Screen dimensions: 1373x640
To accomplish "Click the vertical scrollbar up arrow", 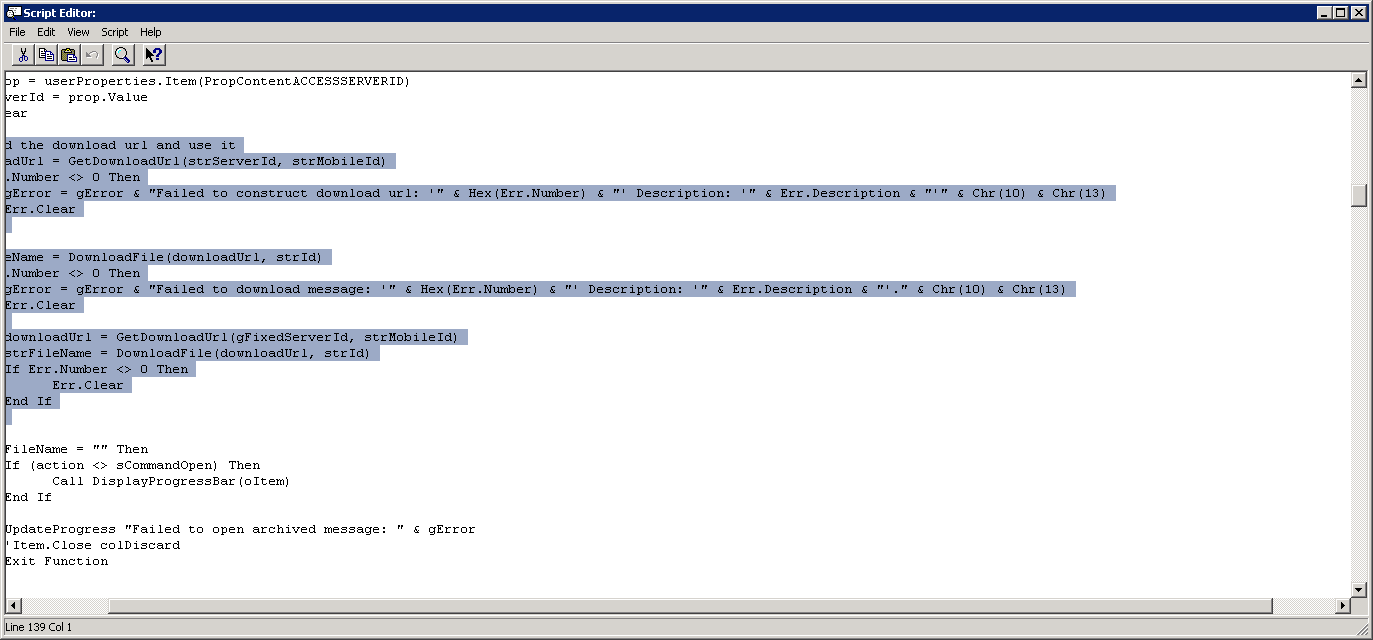I will click(x=1358, y=81).
